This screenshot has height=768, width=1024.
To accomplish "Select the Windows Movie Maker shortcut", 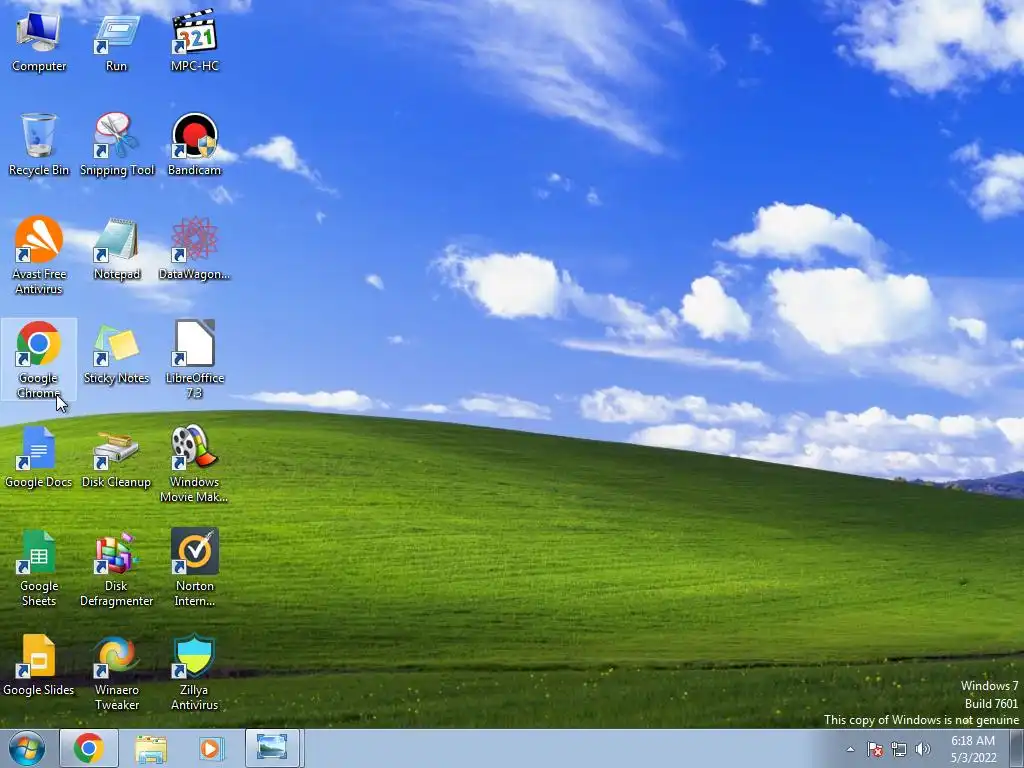I will click(x=195, y=464).
